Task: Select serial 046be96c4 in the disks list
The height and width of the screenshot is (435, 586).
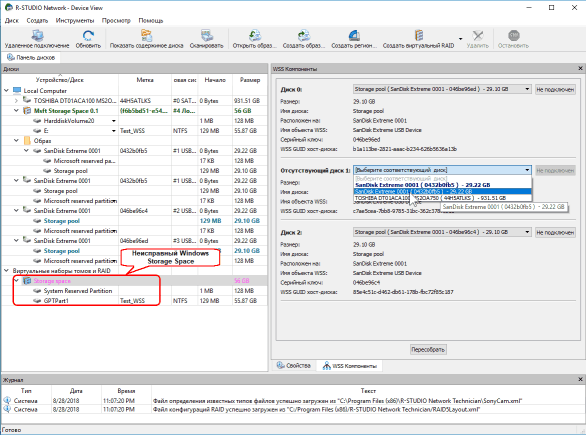Action: [133, 211]
